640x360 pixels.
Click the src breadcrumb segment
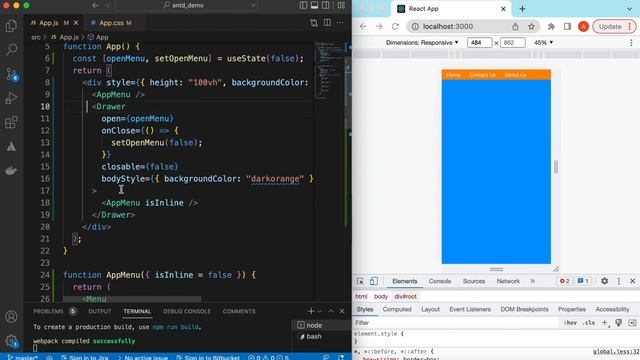point(36,37)
